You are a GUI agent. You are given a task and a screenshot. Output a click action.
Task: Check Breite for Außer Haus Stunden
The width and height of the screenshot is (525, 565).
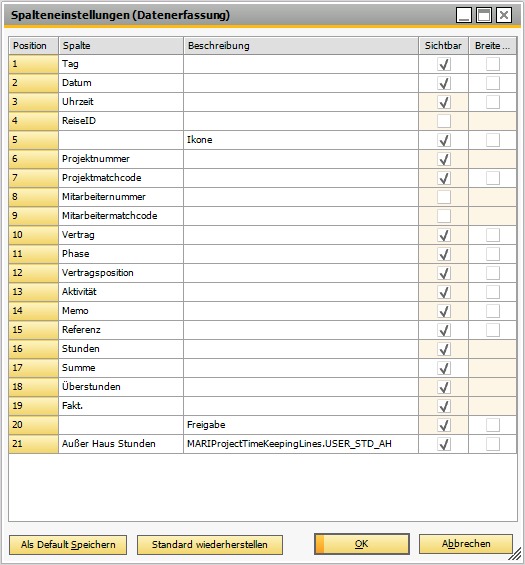coord(493,444)
